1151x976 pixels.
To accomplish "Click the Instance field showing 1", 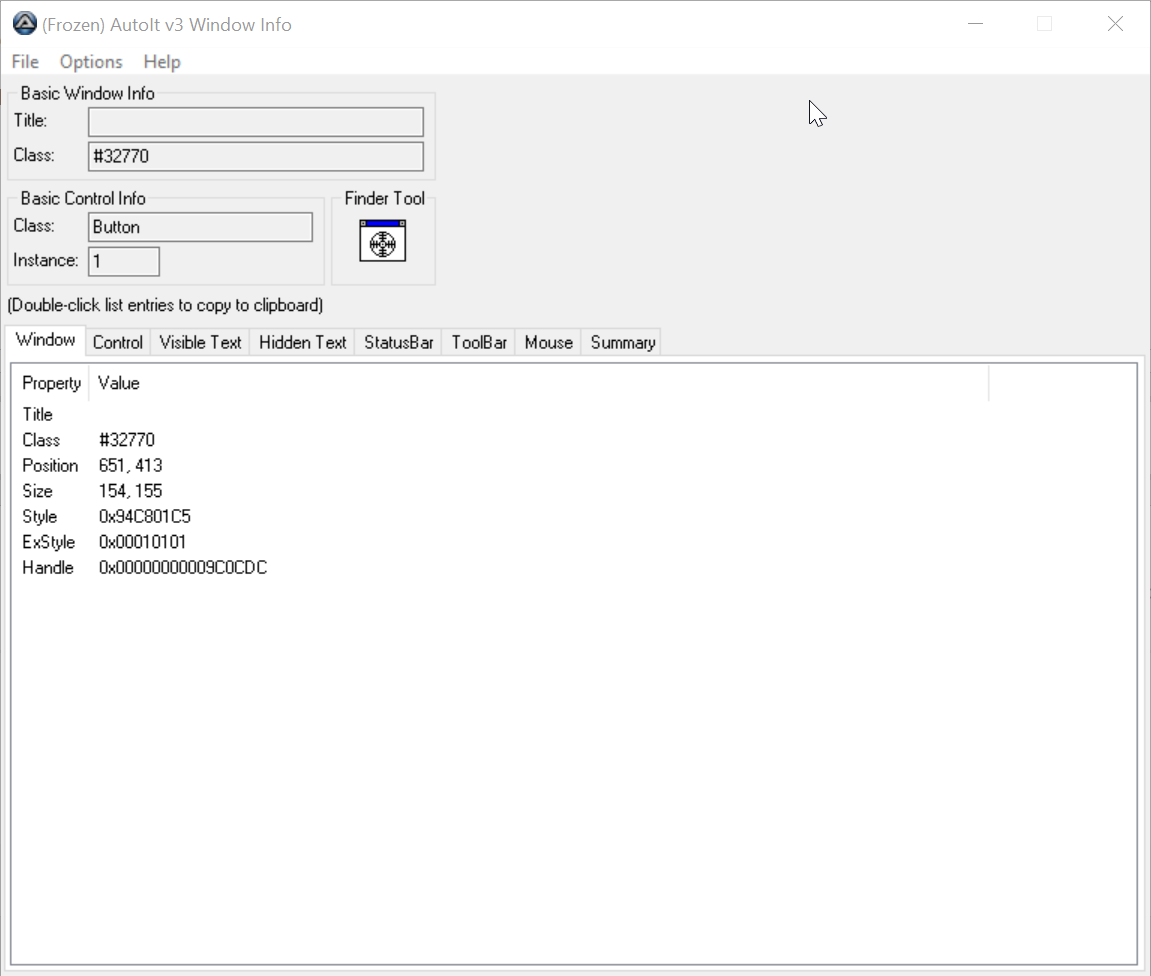I will pos(124,261).
